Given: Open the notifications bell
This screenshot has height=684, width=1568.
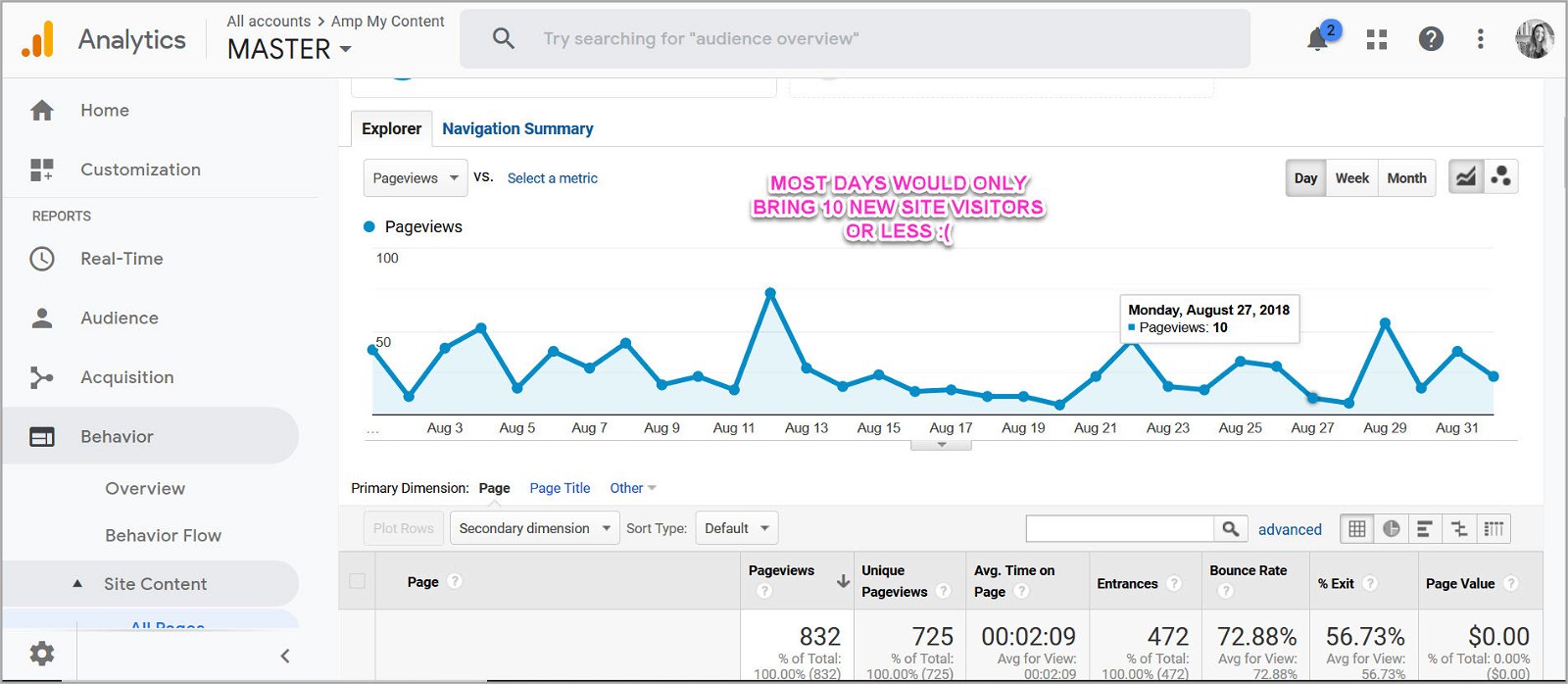Looking at the screenshot, I should coord(1319,39).
